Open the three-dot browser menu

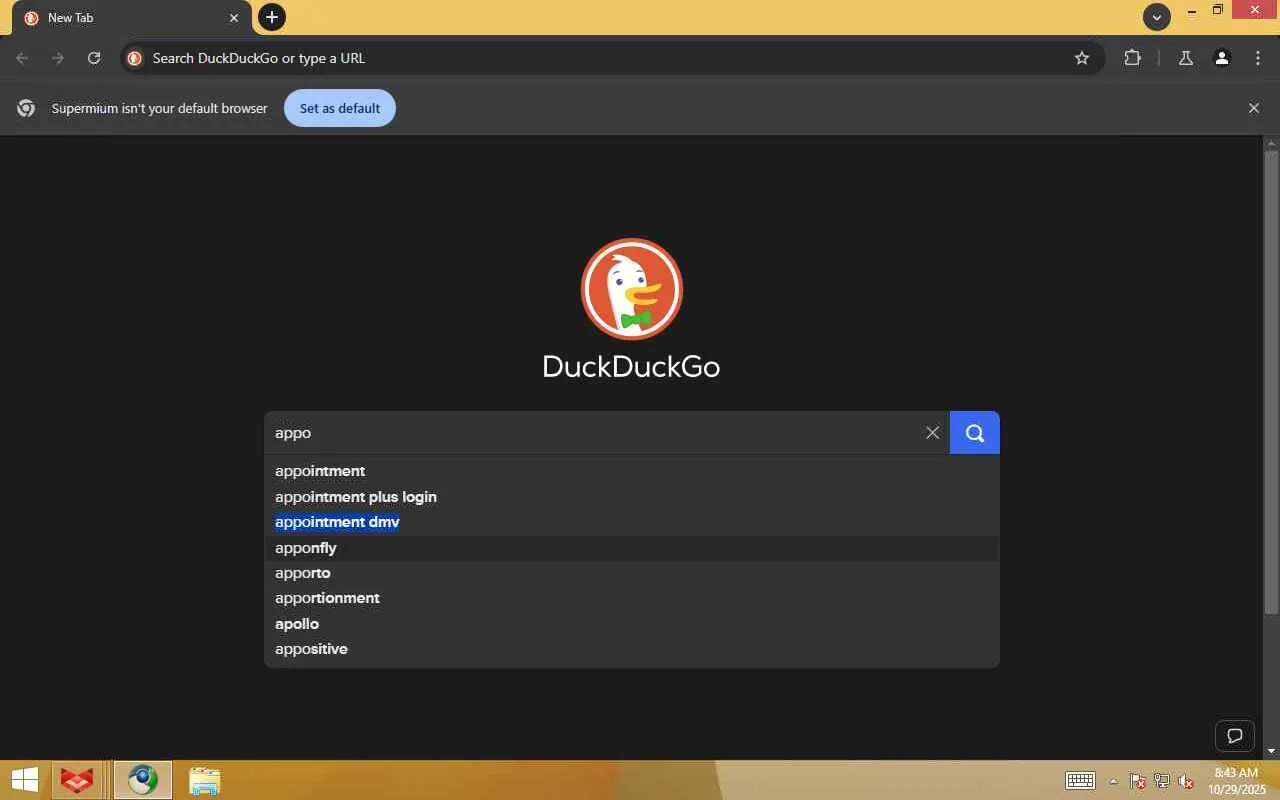1258,58
